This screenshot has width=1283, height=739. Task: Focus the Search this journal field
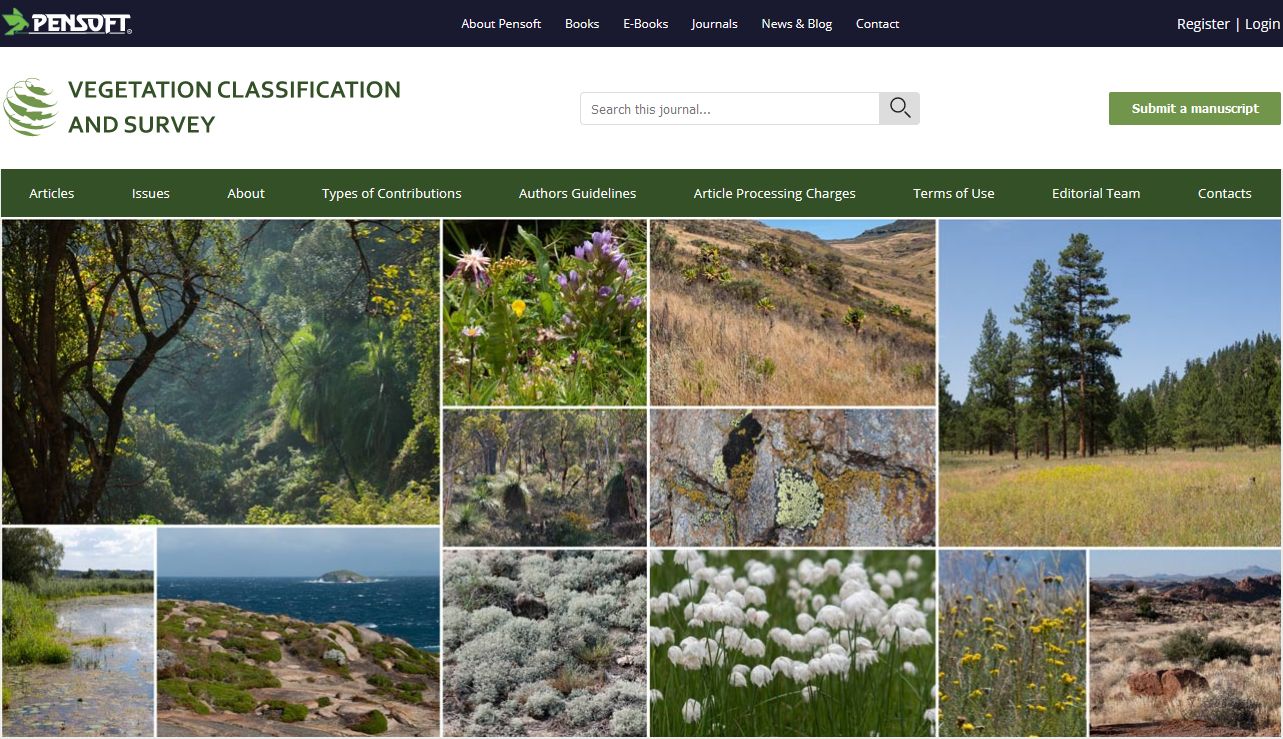pyautogui.click(x=730, y=108)
